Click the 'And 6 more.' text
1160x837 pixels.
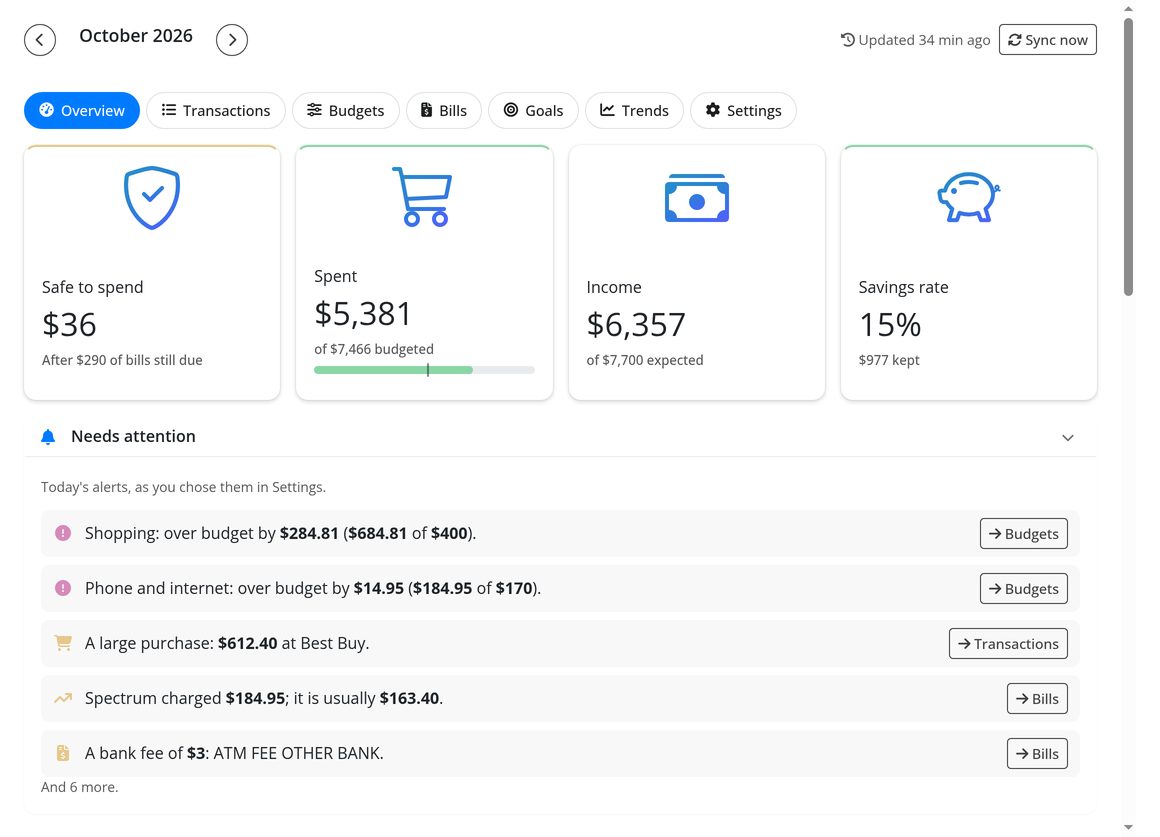click(79, 787)
